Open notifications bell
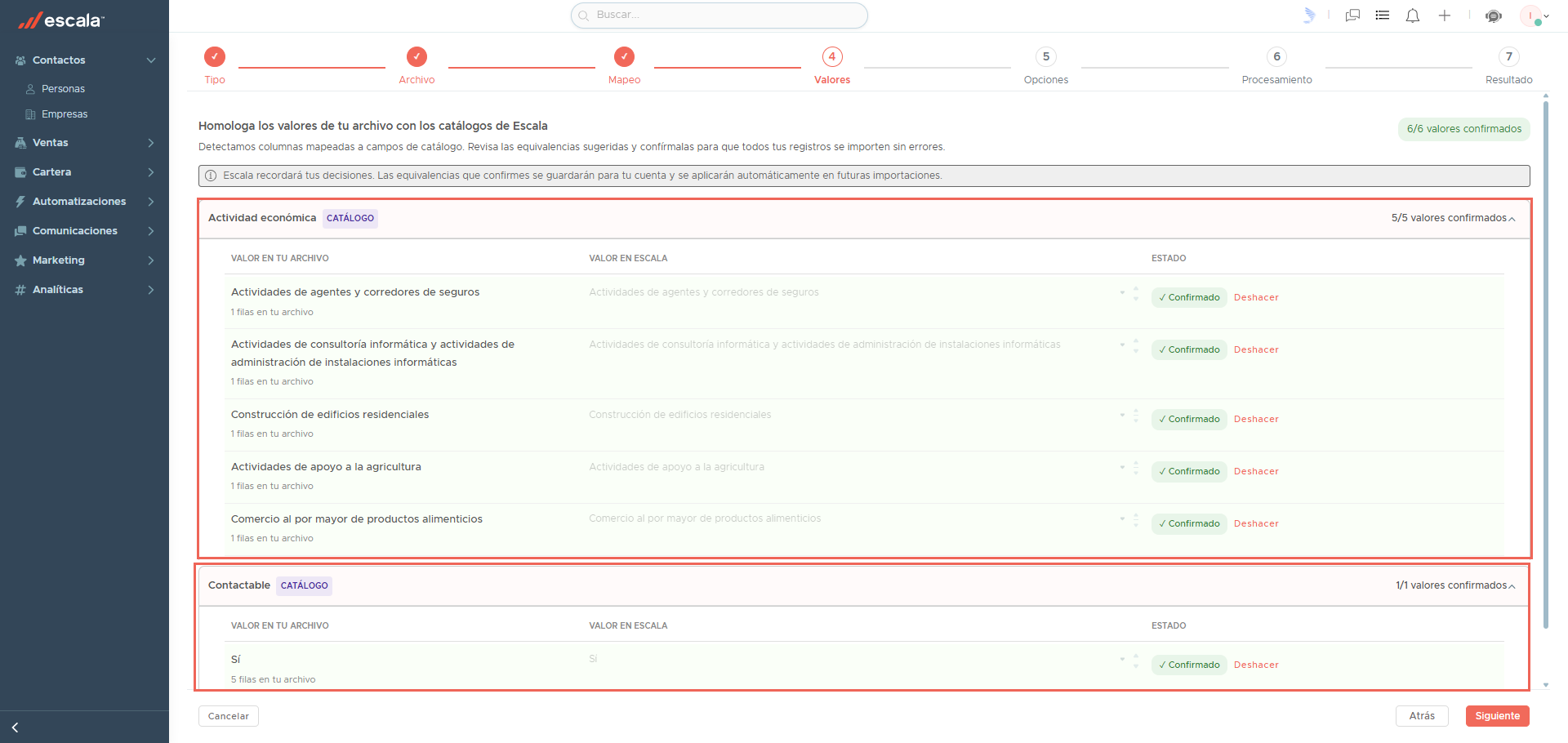The image size is (1568, 743). pos(1413,16)
